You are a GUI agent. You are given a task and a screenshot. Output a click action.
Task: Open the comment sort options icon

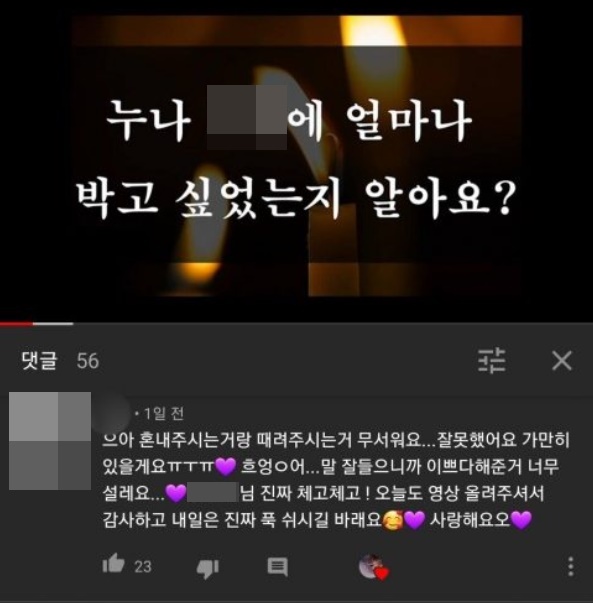point(492,360)
